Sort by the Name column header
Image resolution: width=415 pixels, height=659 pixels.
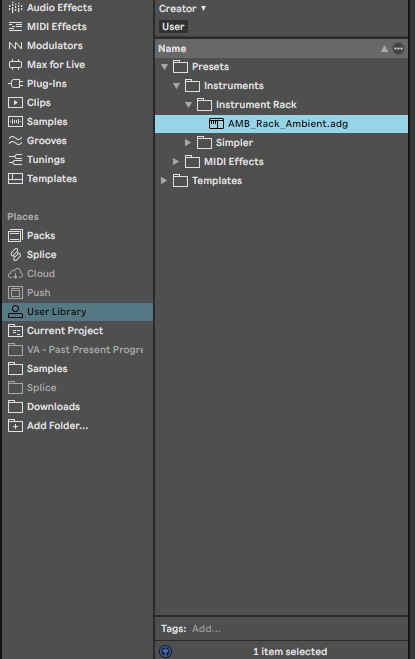point(172,49)
